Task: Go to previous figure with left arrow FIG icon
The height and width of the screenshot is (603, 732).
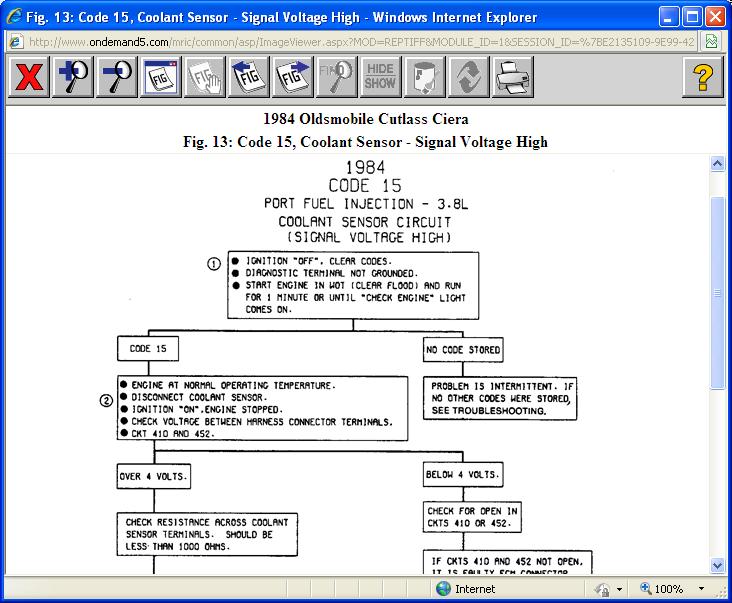Action: (248, 77)
